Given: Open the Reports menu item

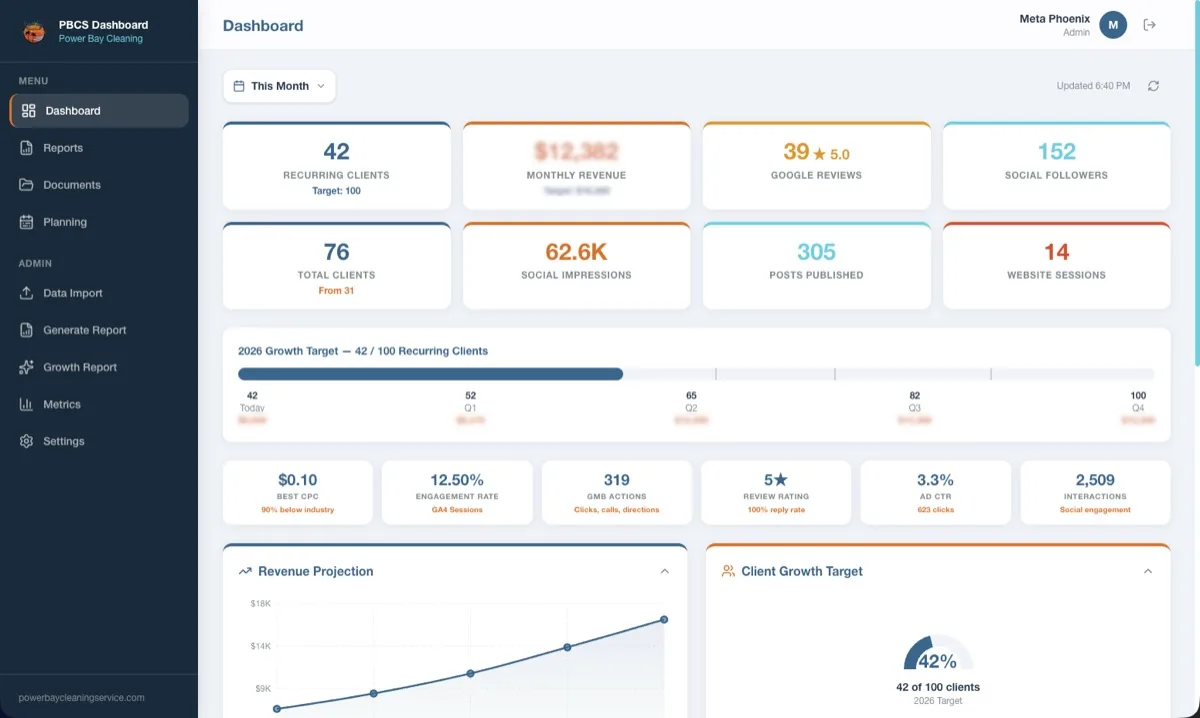Looking at the screenshot, I should click(x=99, y=148).
